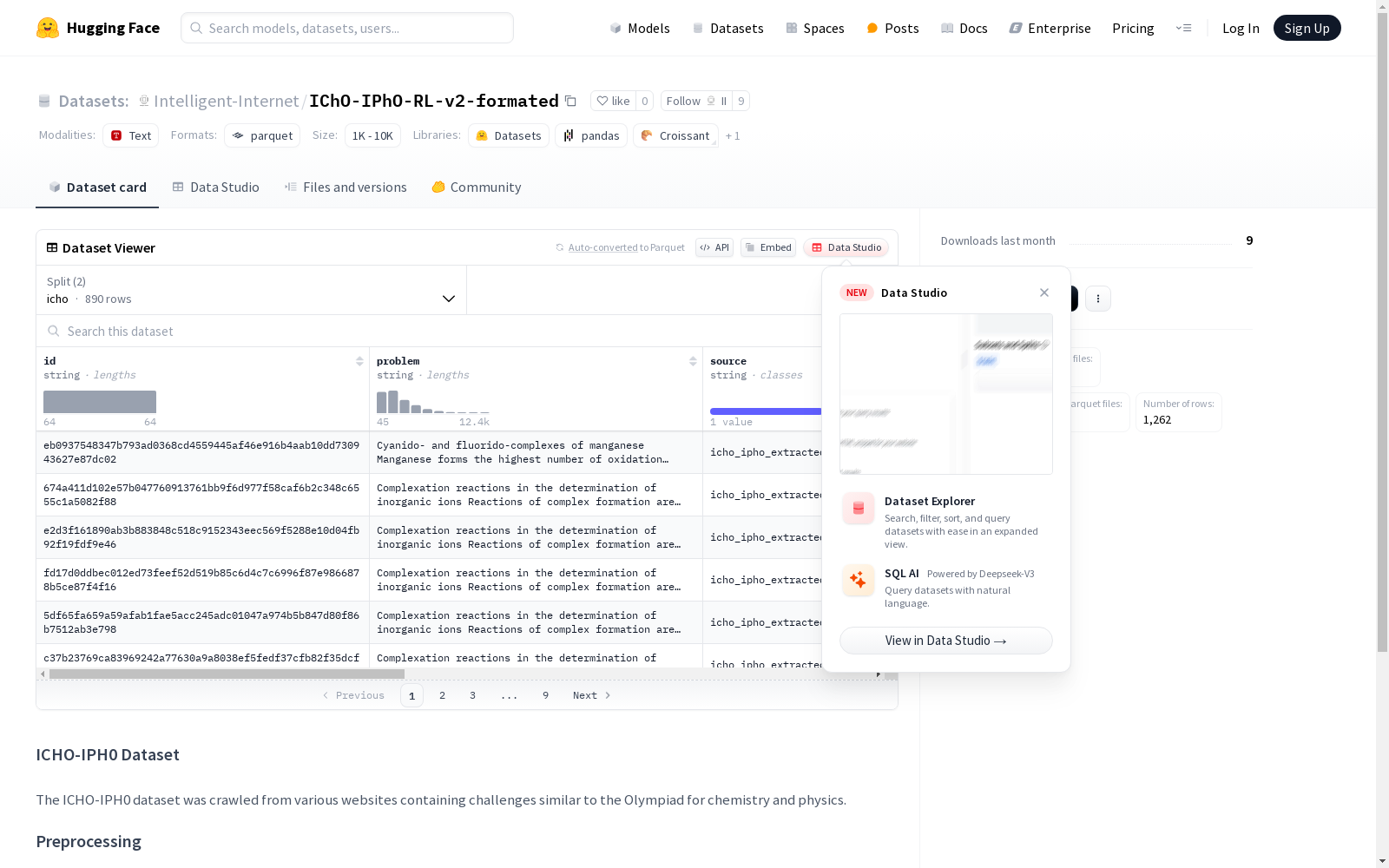The image size is (1389, 868).
Task: Open the navigation more-options menu icon
Action: (1183, 28)
